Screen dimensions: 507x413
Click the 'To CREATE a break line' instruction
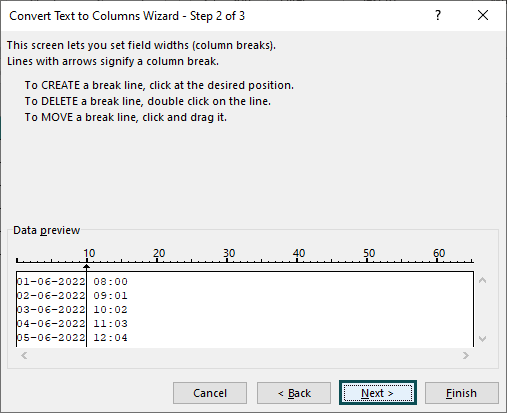159,85
